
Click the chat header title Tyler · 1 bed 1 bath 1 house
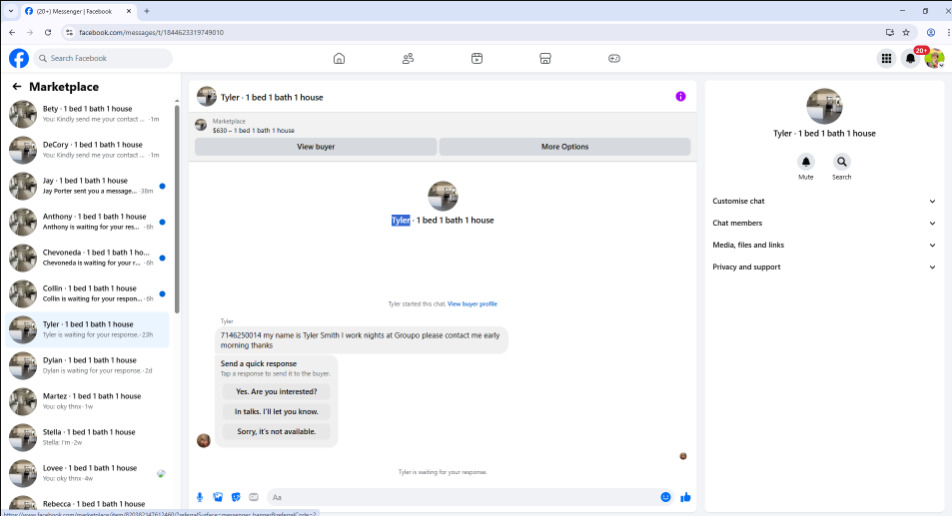click(272, 97)
